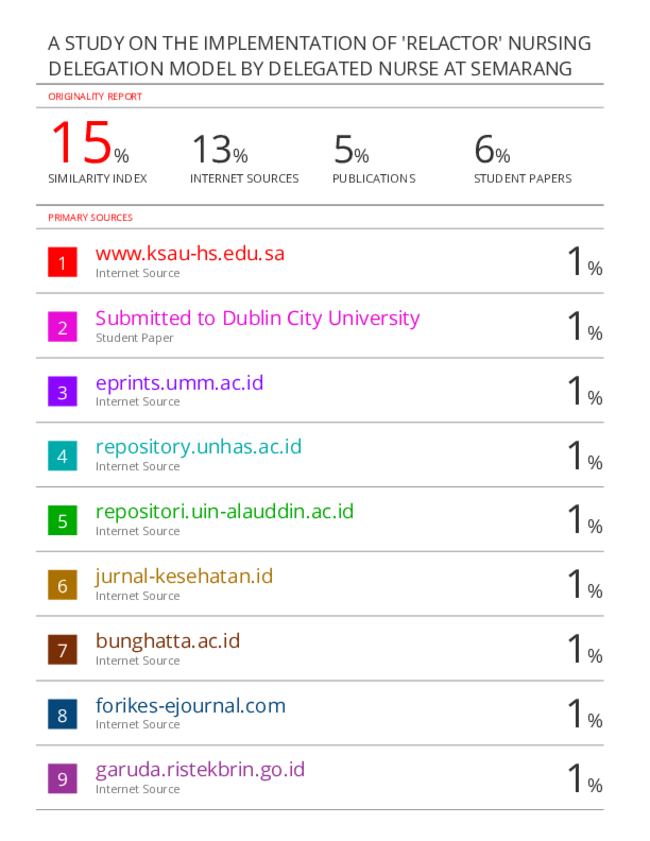Click brown source badge number 7

(x=62, y=650)
